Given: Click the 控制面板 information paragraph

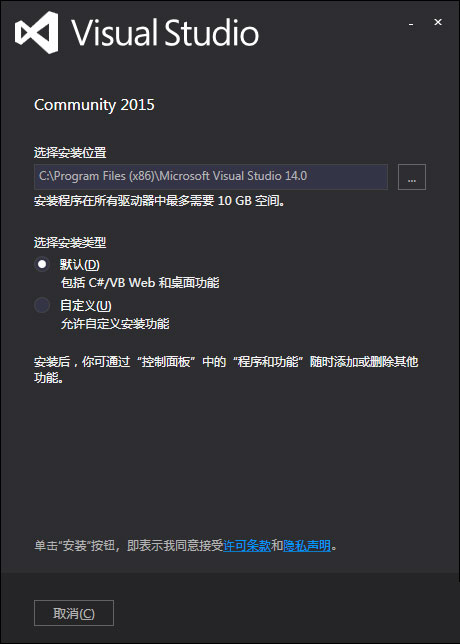Looking at the screenshot, I should click(226, 370).
